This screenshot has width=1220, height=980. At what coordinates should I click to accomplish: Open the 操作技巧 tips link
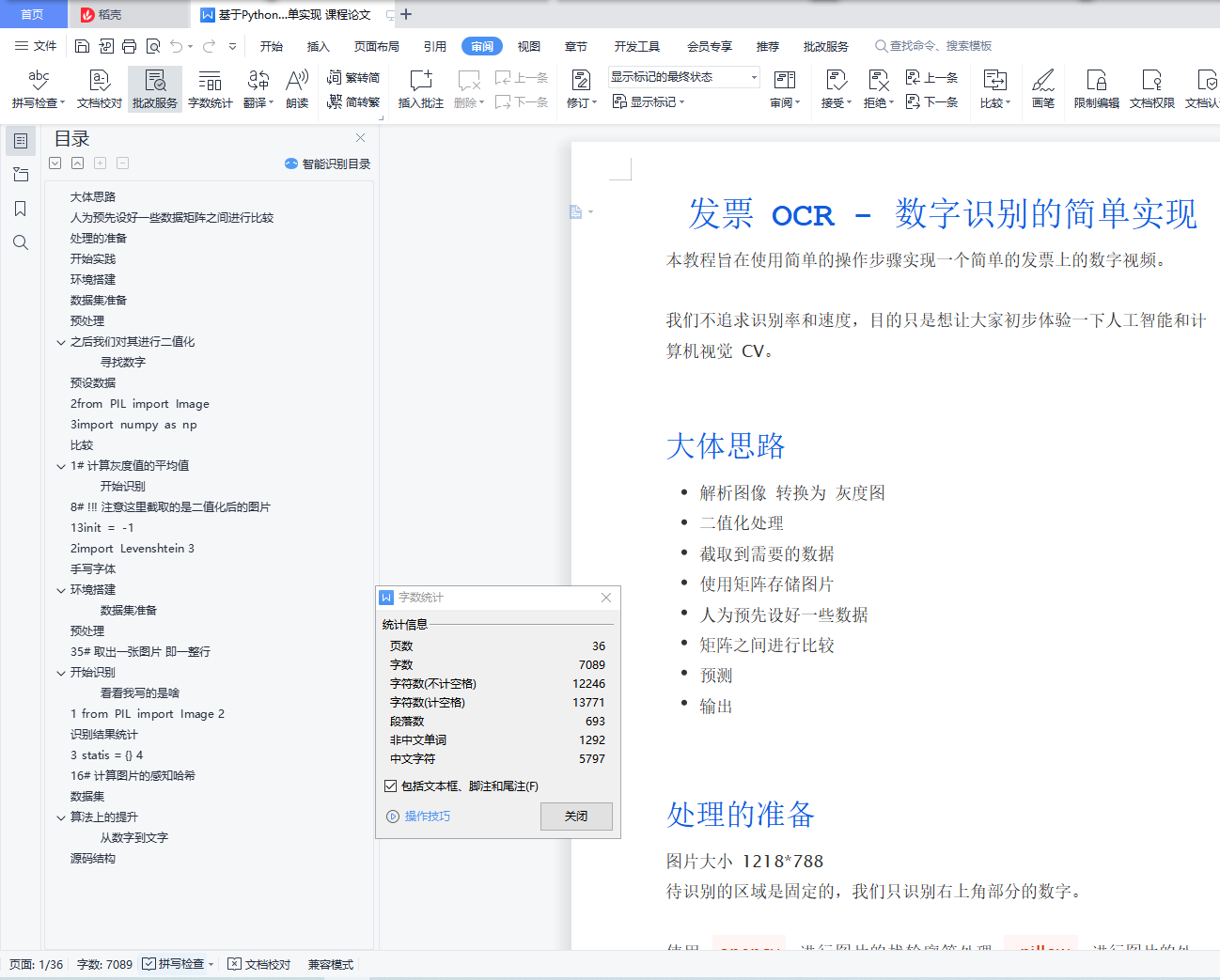coord(419,817)
